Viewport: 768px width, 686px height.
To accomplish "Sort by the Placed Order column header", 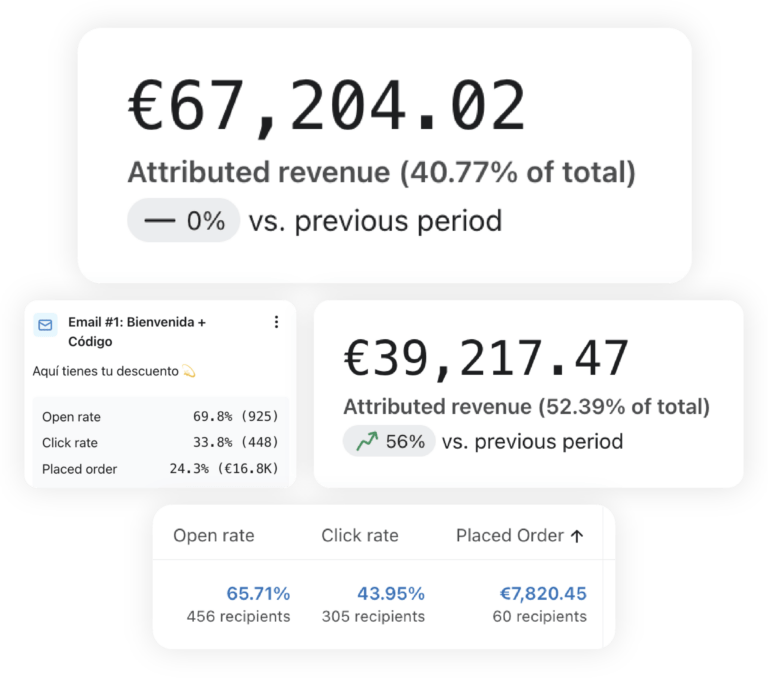I will click(x=510, y=536).
